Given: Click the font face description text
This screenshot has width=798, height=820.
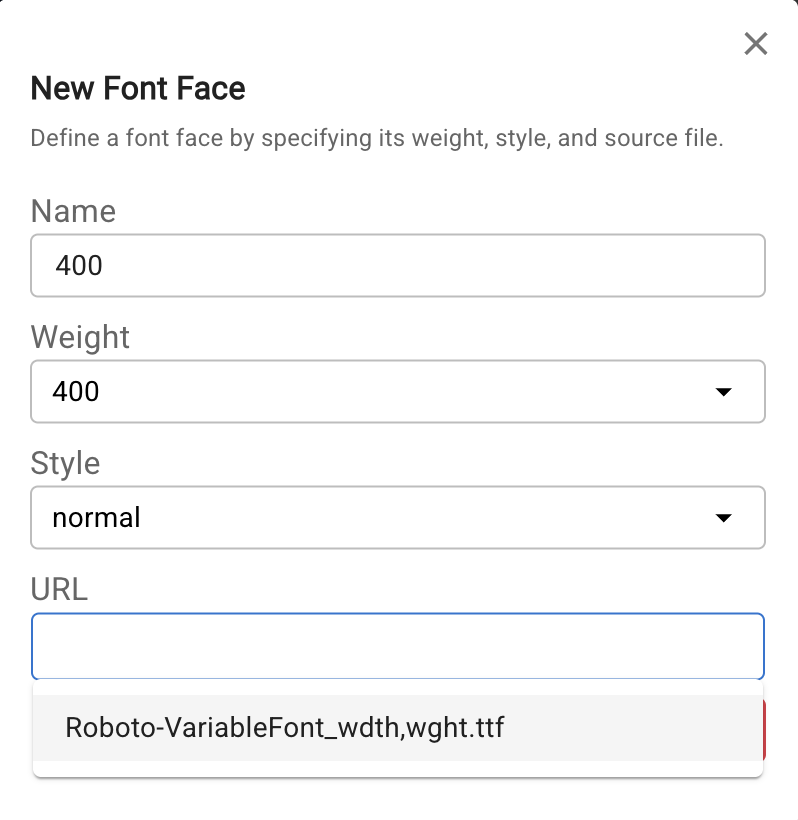Looking at the screenshot, I should [376, 138].
